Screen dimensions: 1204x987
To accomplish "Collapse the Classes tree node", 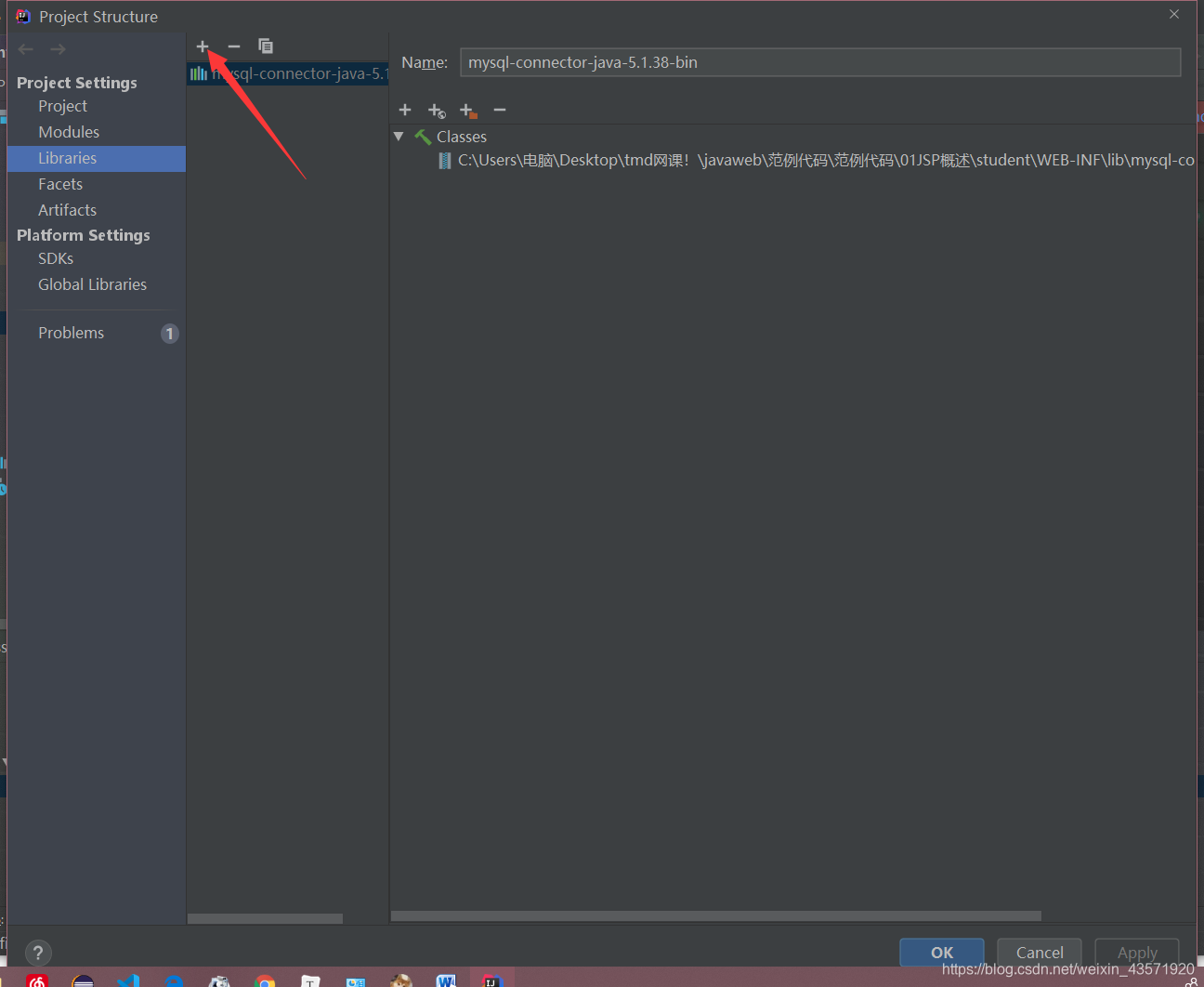I will 399,137.
